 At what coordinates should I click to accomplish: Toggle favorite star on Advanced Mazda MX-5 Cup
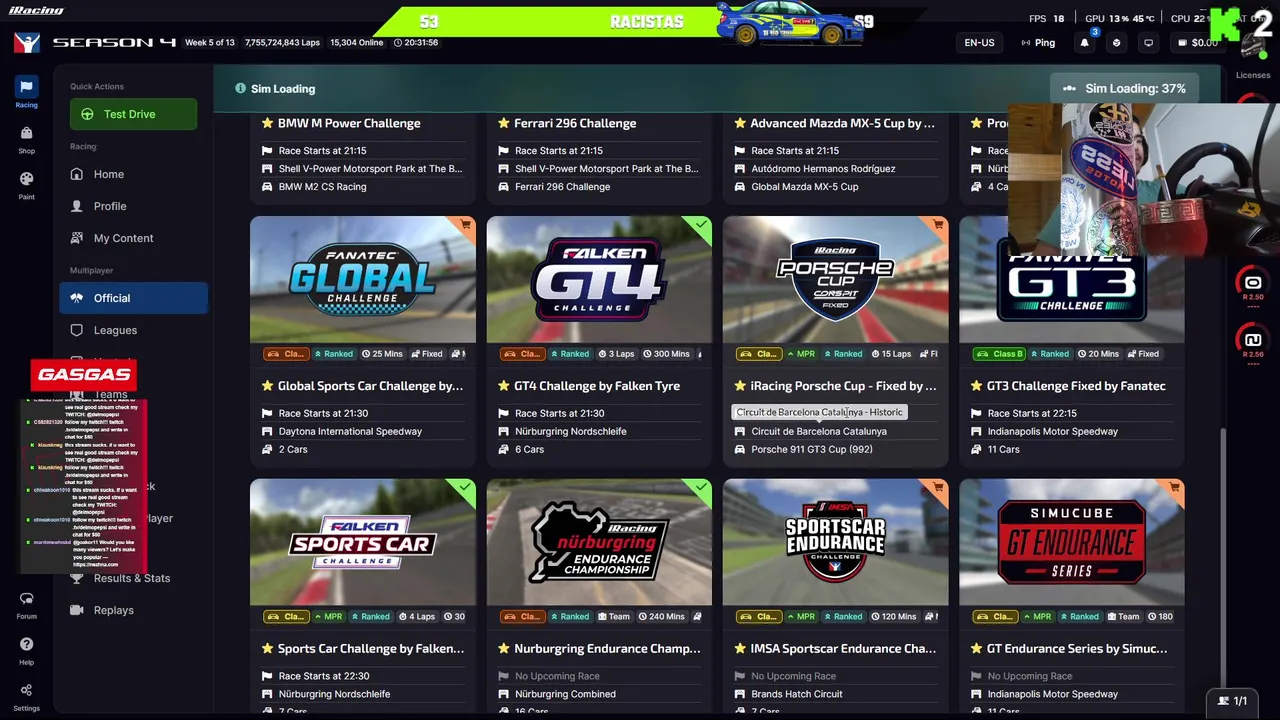pos(739,123)
